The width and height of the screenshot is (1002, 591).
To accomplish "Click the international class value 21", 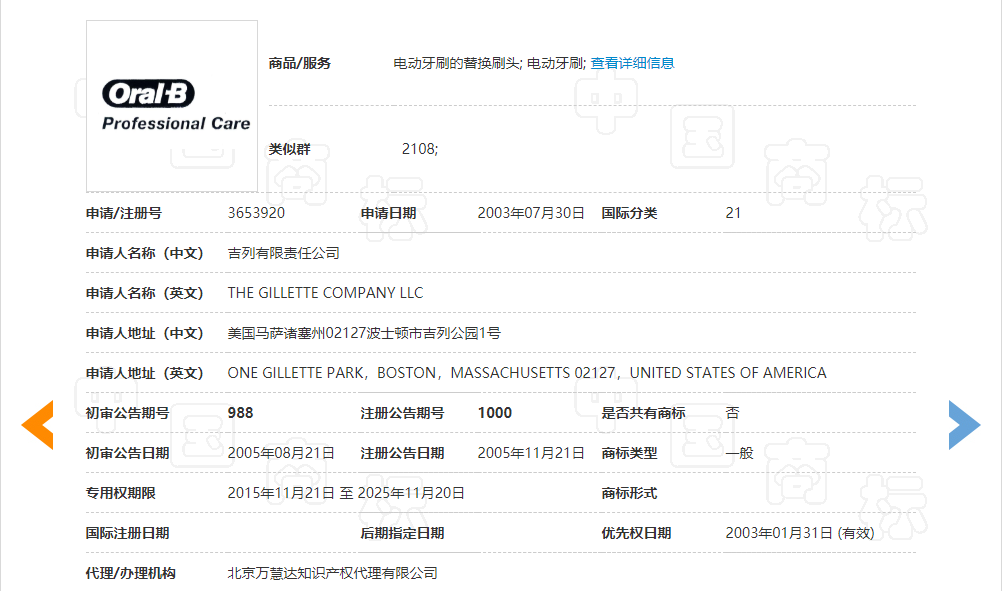I will point(733,213).
